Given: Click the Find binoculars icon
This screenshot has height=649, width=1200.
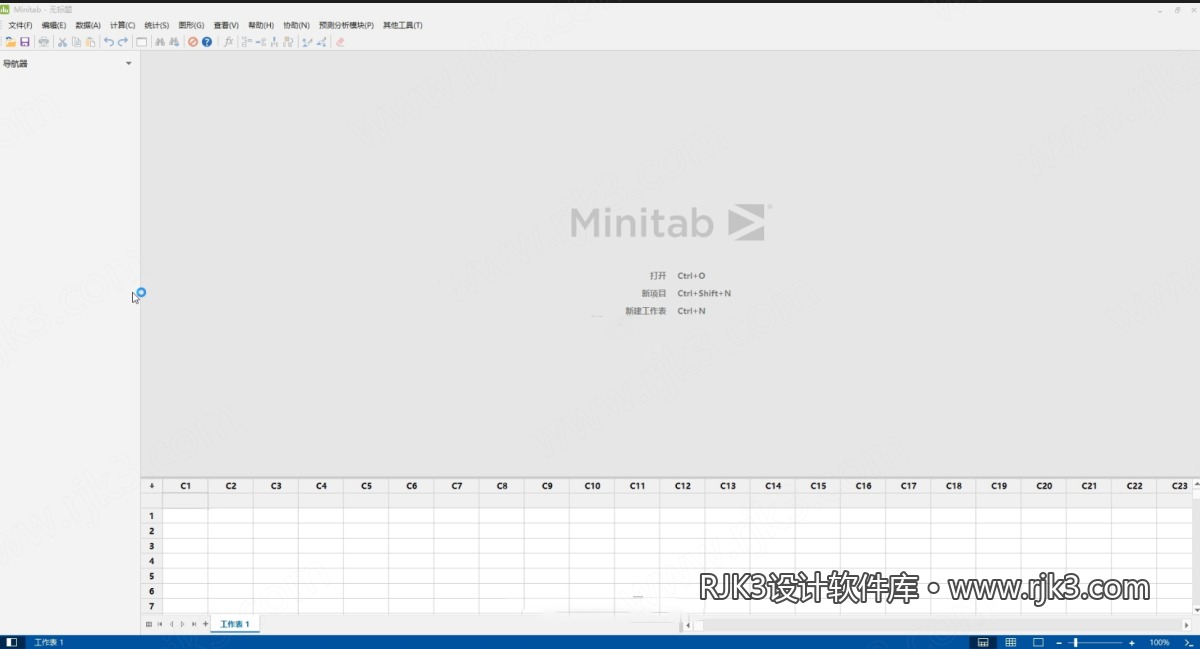Looking at the screenshot, I should [160, 42].
